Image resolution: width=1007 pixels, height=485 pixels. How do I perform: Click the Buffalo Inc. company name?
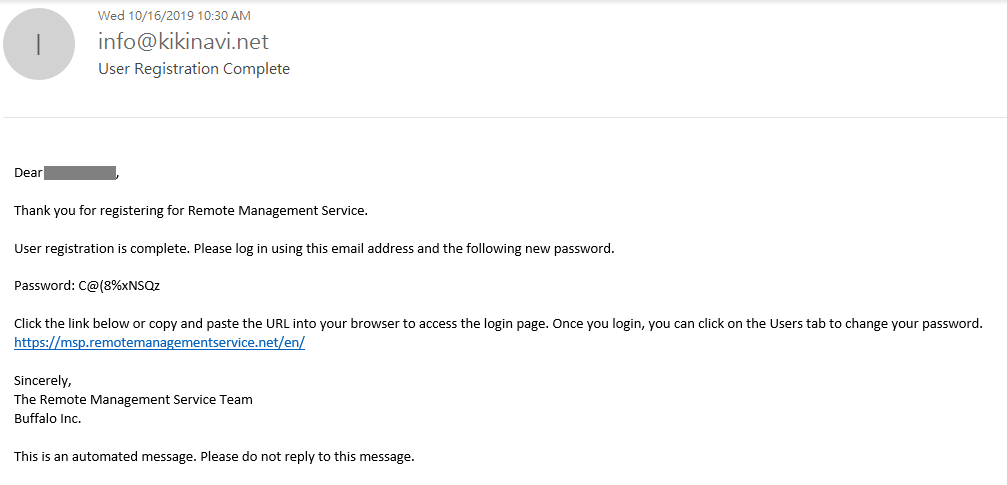point(47,418)
